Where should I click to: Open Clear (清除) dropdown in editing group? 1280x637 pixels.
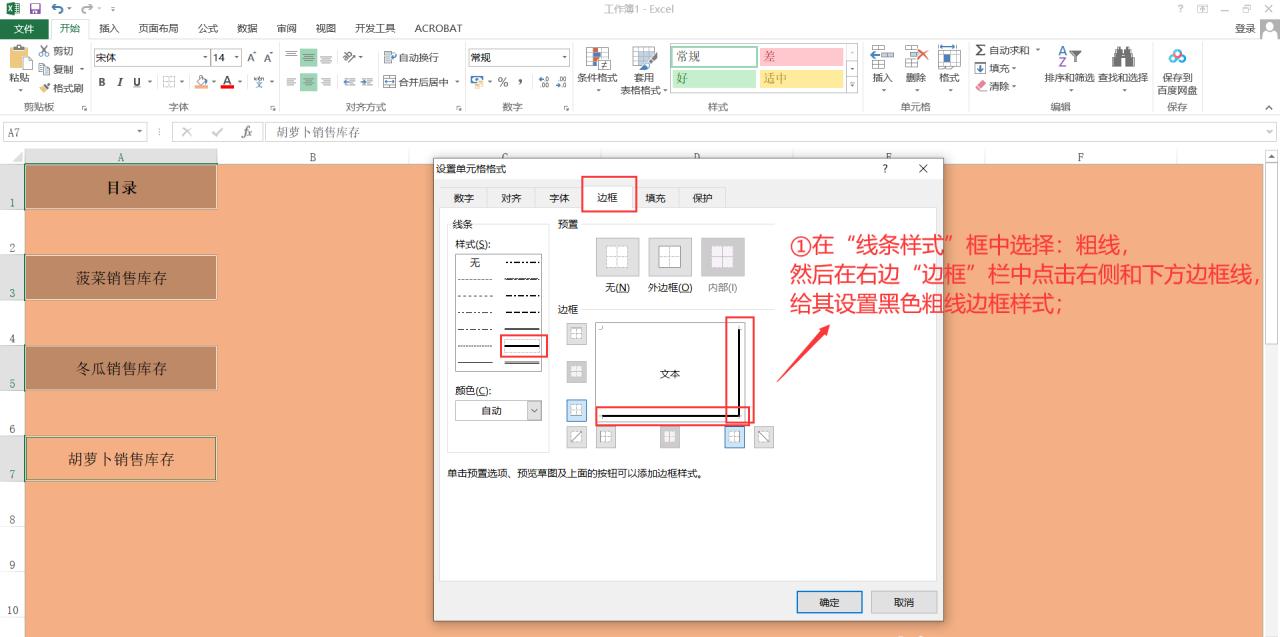pyautogui.click(x=995, y=86)
